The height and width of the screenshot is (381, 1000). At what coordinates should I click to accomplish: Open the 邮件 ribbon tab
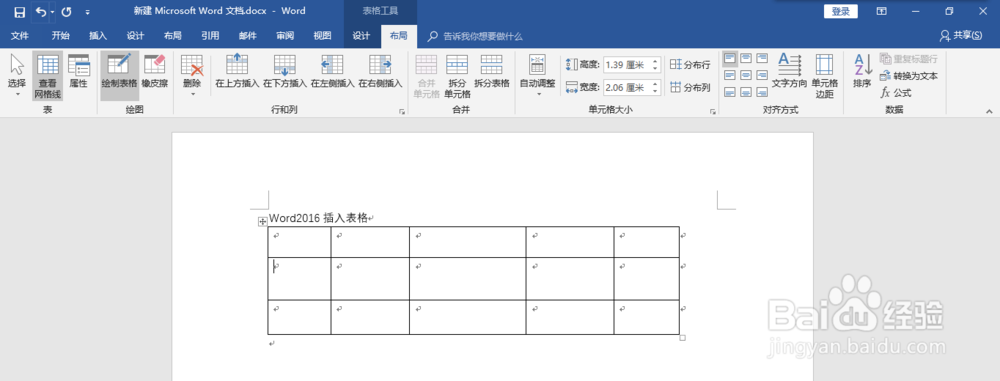click(x=247, y=36)
